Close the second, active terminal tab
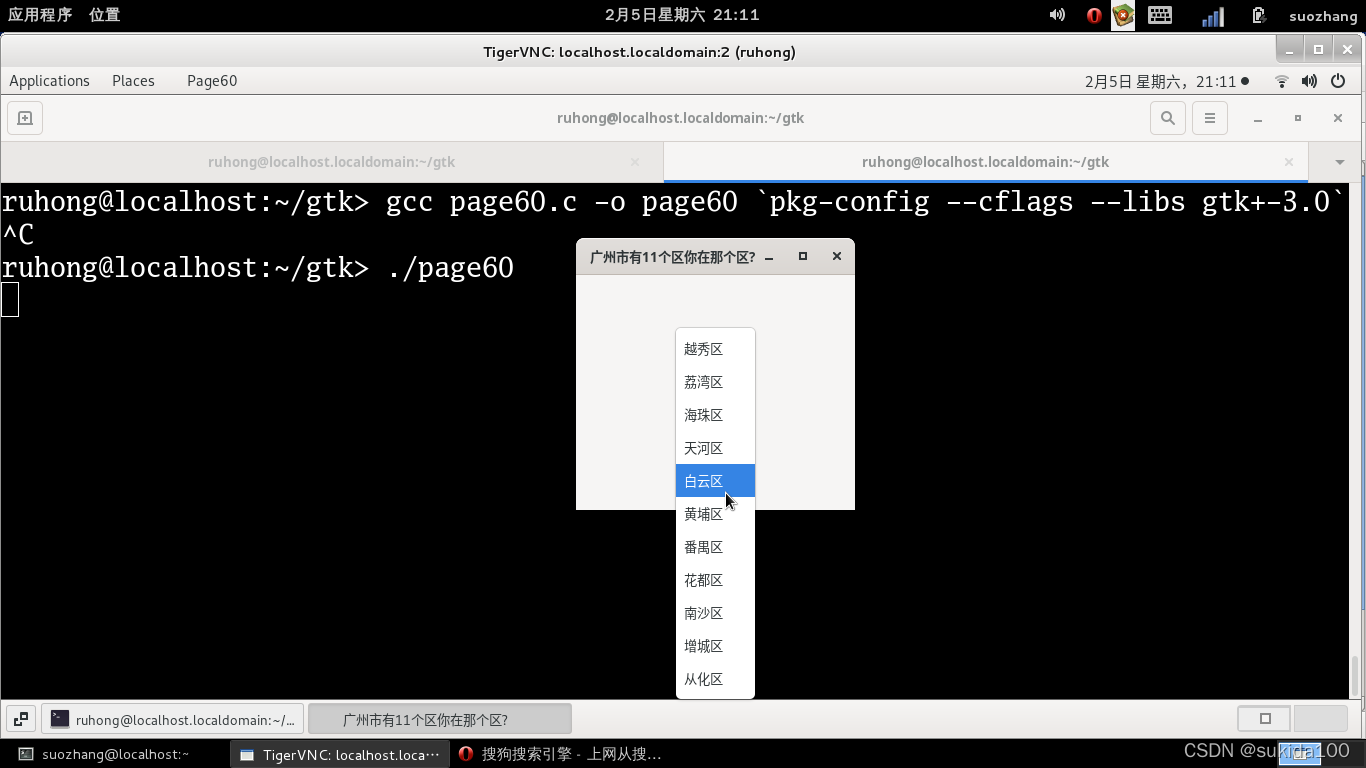The image size is (1366, 768). (x=1289, y=162)
